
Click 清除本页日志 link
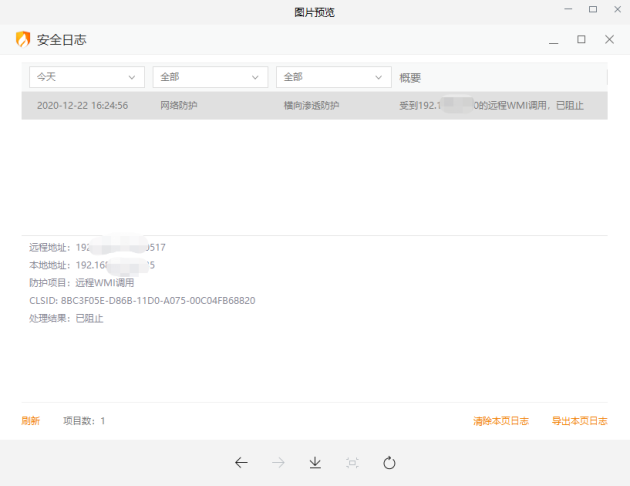click(x=501, y=421)
